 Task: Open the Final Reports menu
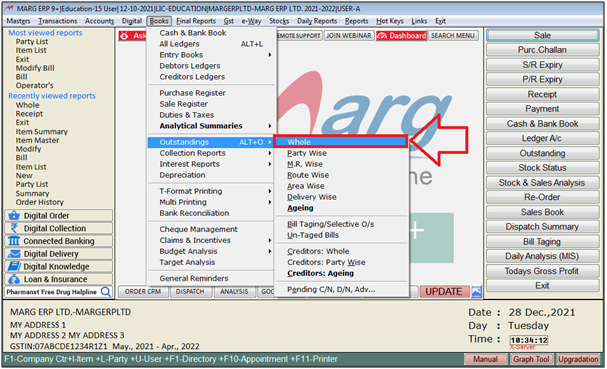tap(196, 21)
